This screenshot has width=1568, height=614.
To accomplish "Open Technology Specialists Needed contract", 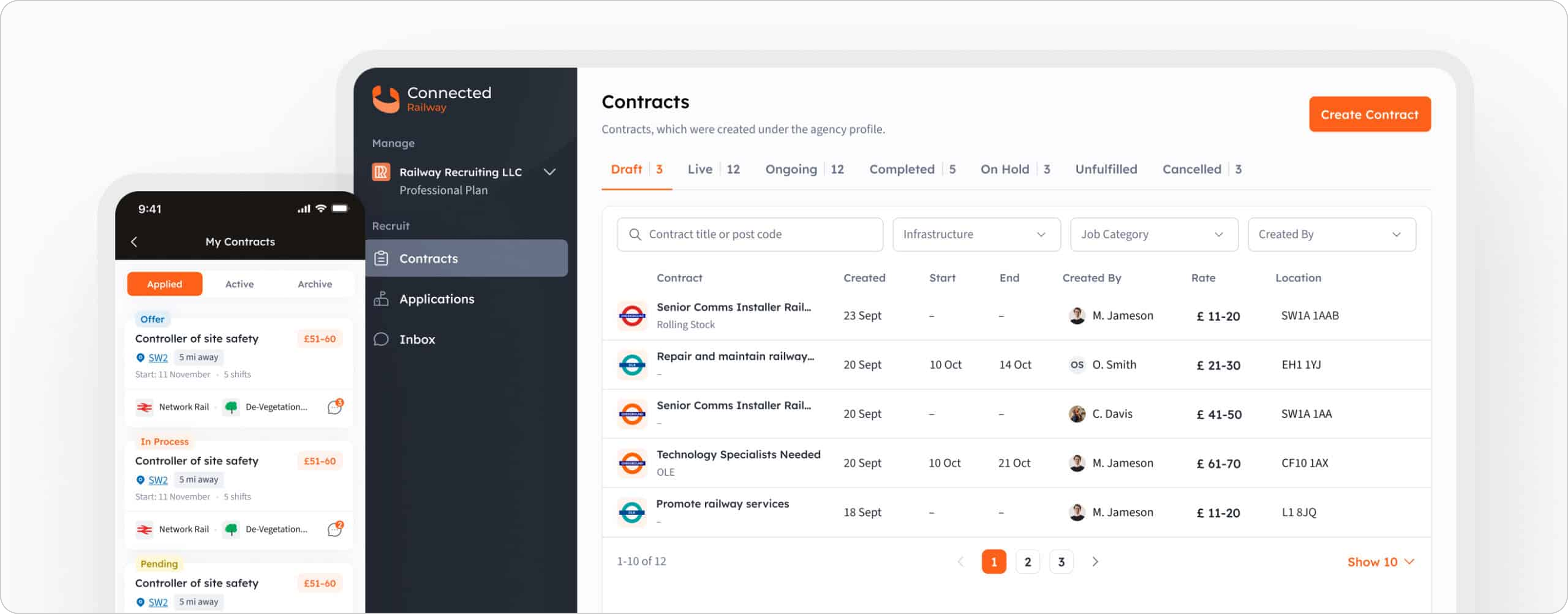I will [x=738, y=454].
